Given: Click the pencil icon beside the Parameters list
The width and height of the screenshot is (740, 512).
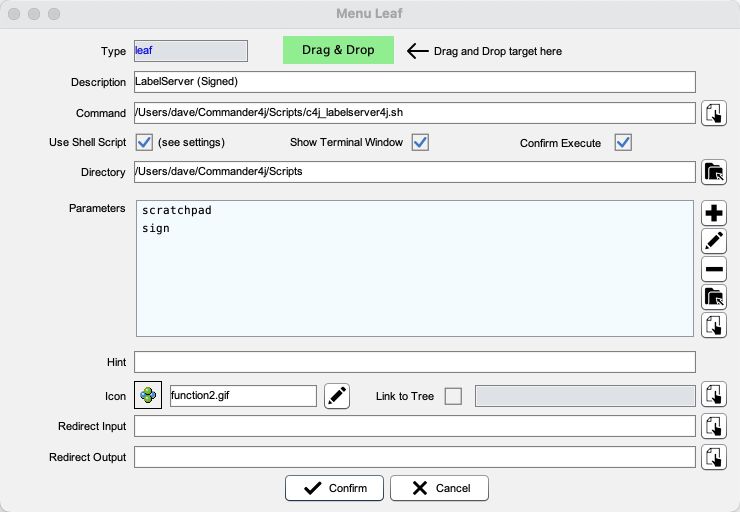Looking at the screenshot, I should (714, 241).
